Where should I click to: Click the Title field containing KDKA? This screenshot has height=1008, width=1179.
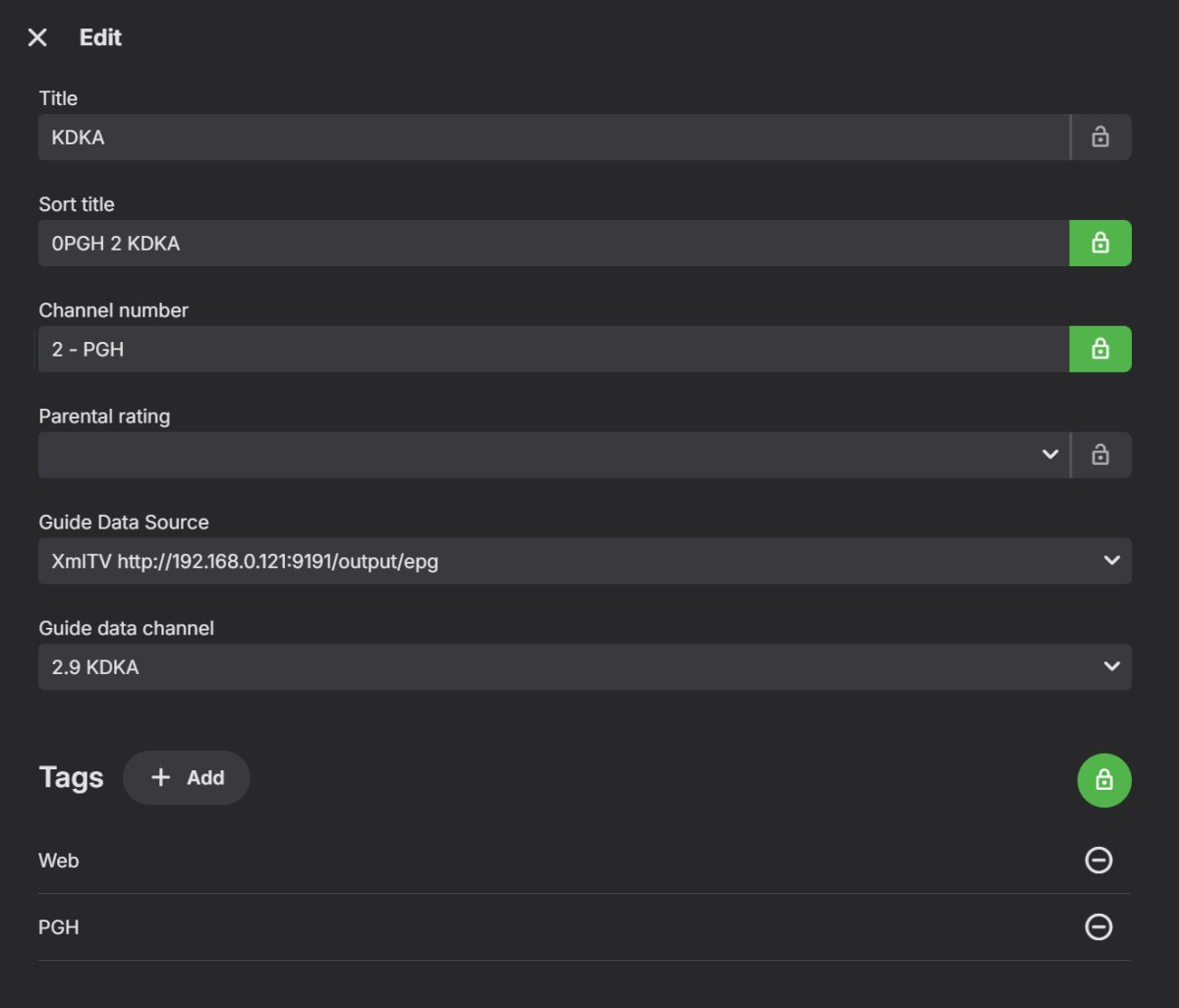pos(550,138)
